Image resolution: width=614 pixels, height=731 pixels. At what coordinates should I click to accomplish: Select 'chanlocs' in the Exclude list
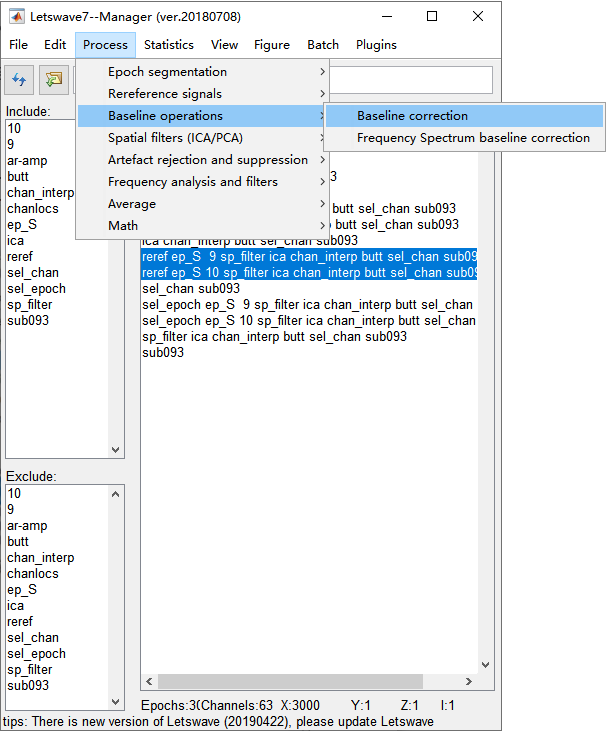(x=33, y=574)
